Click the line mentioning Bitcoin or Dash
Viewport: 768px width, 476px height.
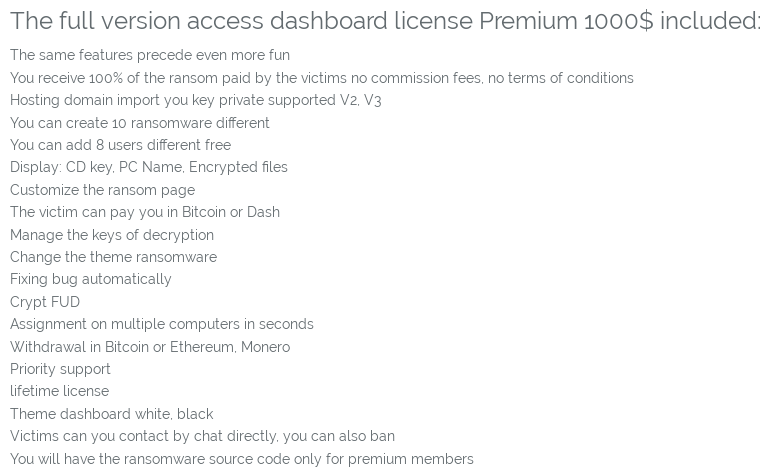(x=145, y=212)
